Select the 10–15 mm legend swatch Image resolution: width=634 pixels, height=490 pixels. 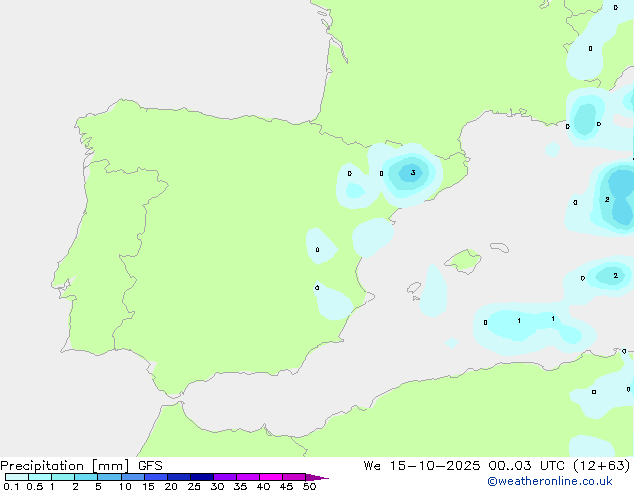pyautogui.click(x=133, y=477)
